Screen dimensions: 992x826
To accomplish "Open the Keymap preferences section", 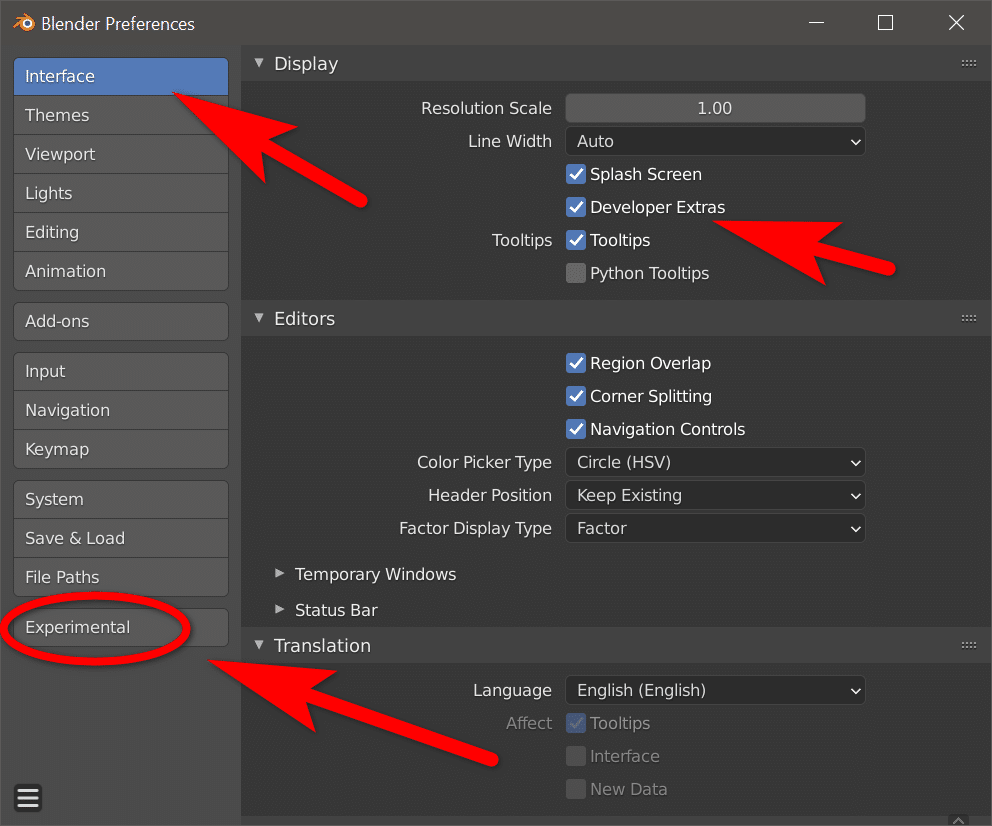I will point(121,449).
